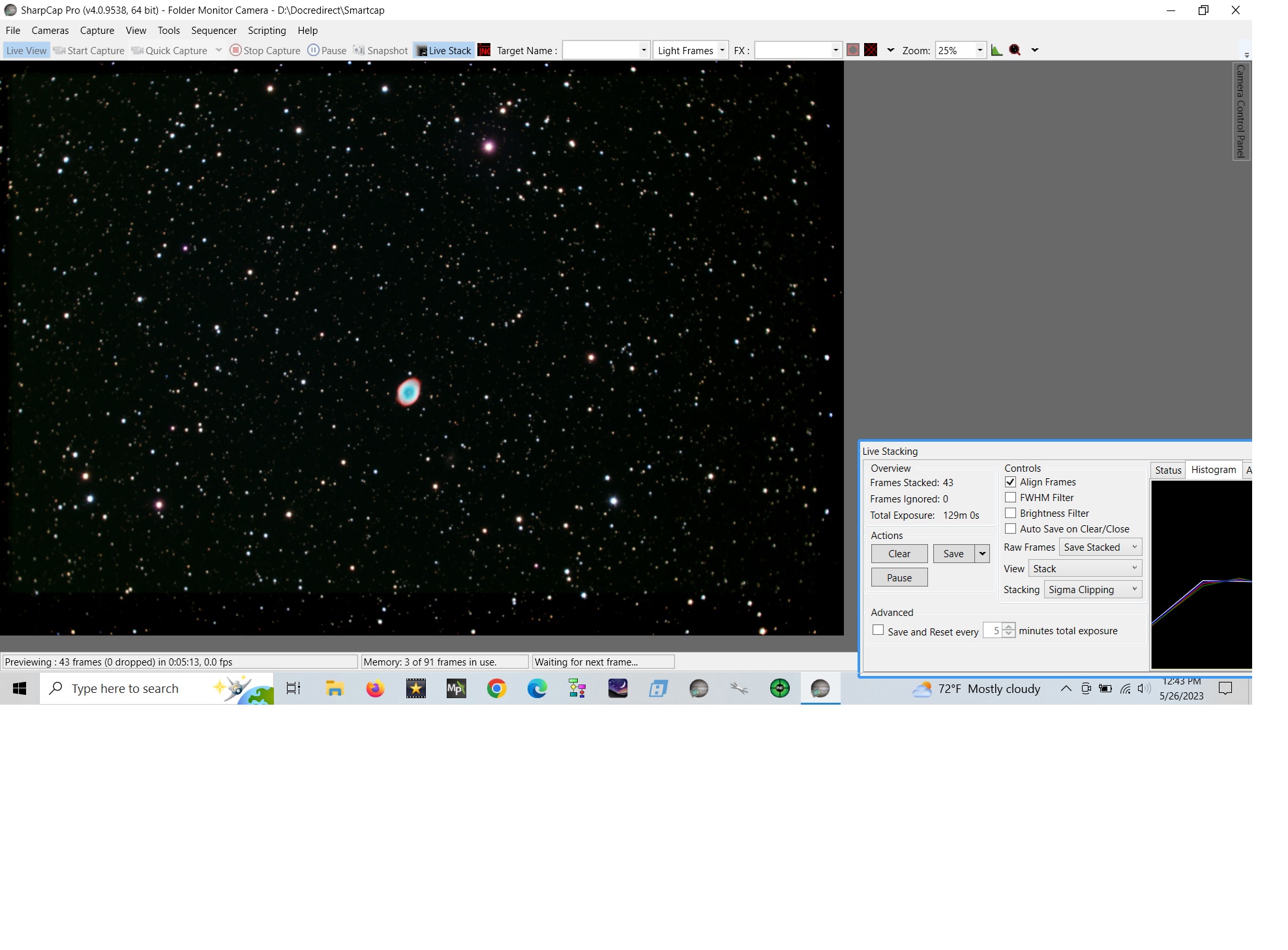Open the Cameras menu
Viewport: 1288px width, 950px height.
coord(50,30)
